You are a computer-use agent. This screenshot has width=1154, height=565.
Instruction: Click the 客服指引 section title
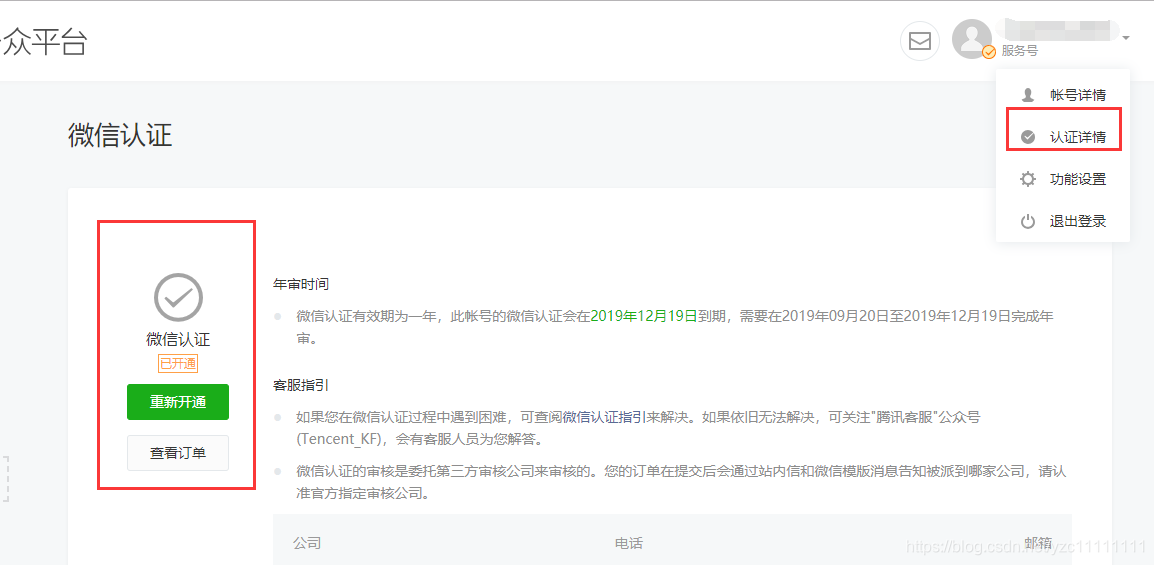click(301, 385)
